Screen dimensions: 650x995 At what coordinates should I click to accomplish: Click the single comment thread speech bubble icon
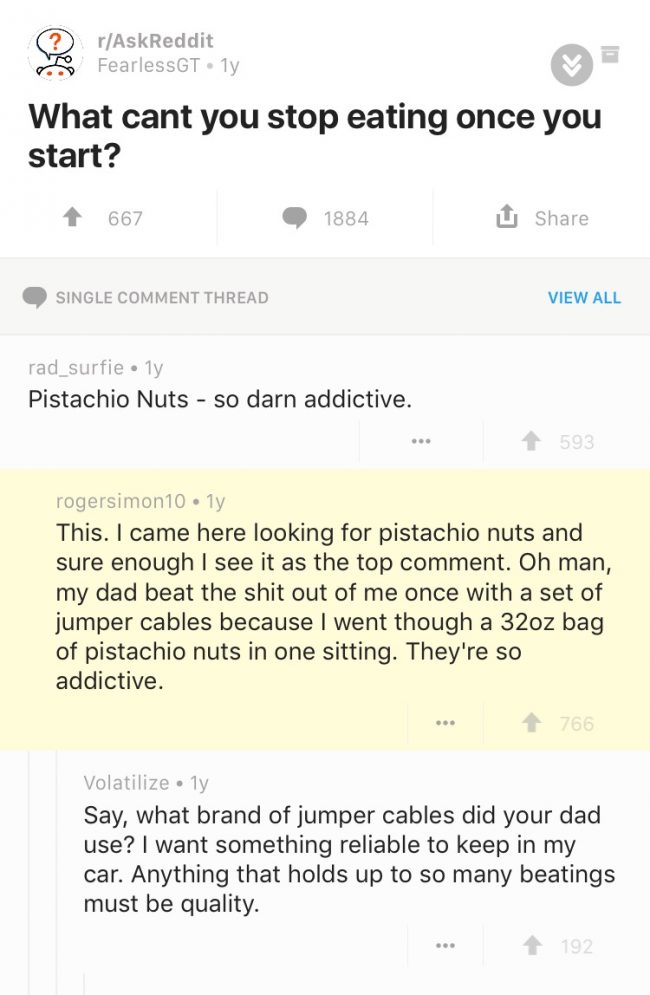(x=34, y=298)
